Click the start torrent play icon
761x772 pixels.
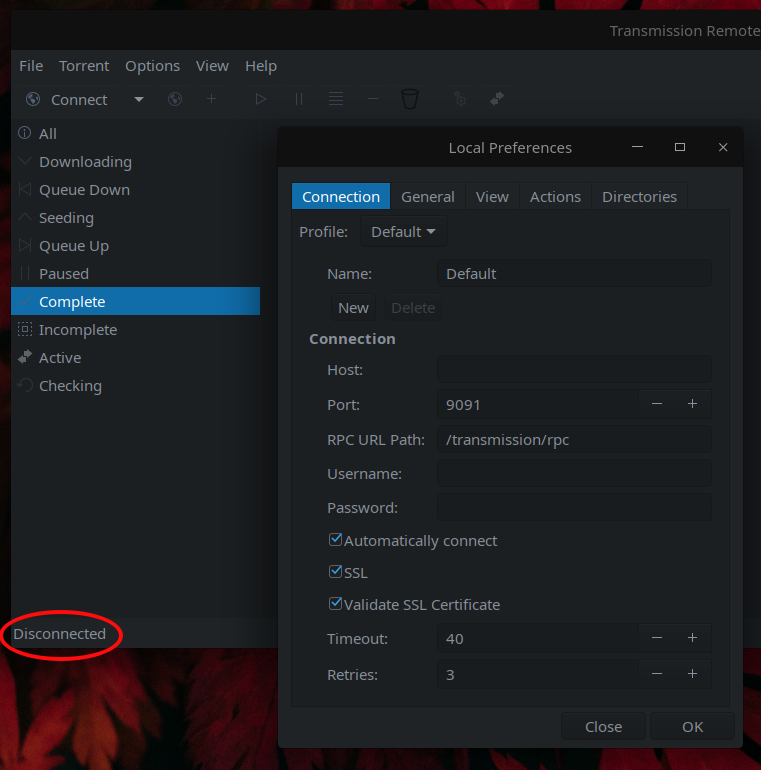click(x=260, y=99)
